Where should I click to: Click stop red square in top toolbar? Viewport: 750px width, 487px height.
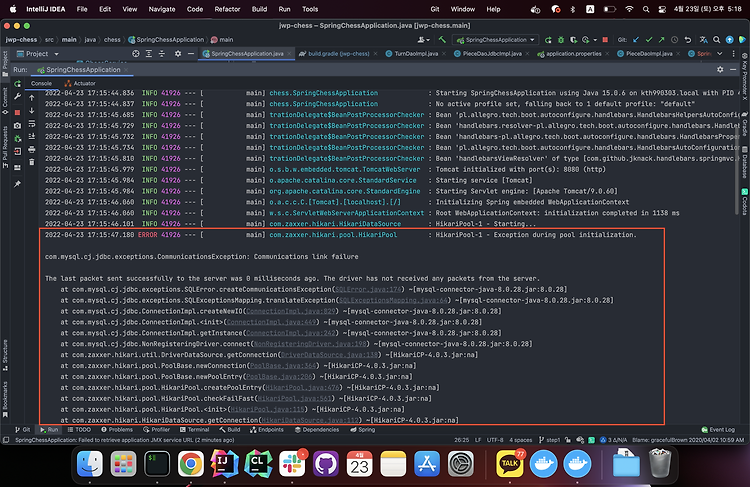click(x=605, y=40)
